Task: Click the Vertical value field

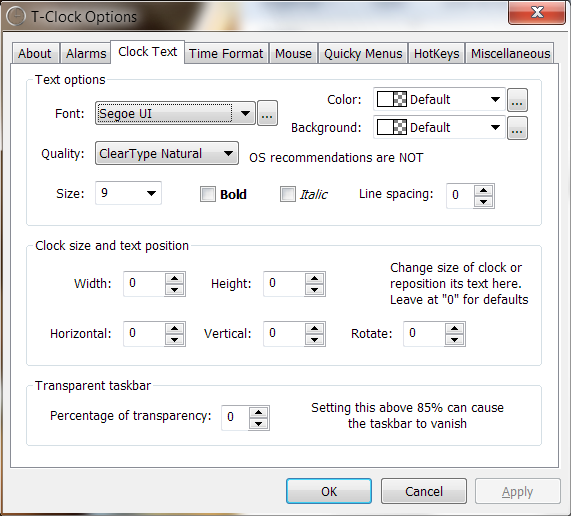Action: point(284,333)
